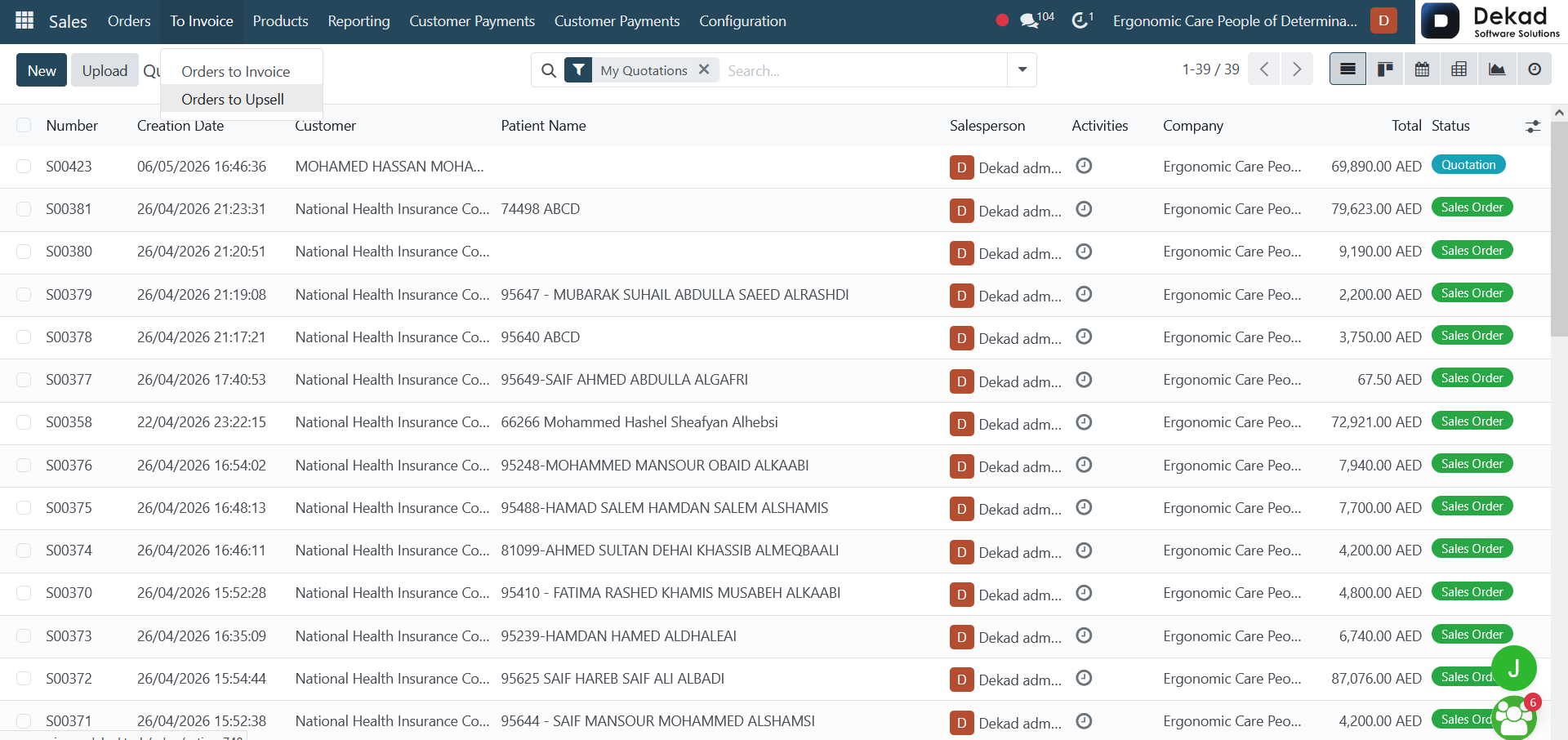Open first Customer Payments menu
Image resolution: width=1568 pixels, height=740 pixels.
[x=472, y=21]
